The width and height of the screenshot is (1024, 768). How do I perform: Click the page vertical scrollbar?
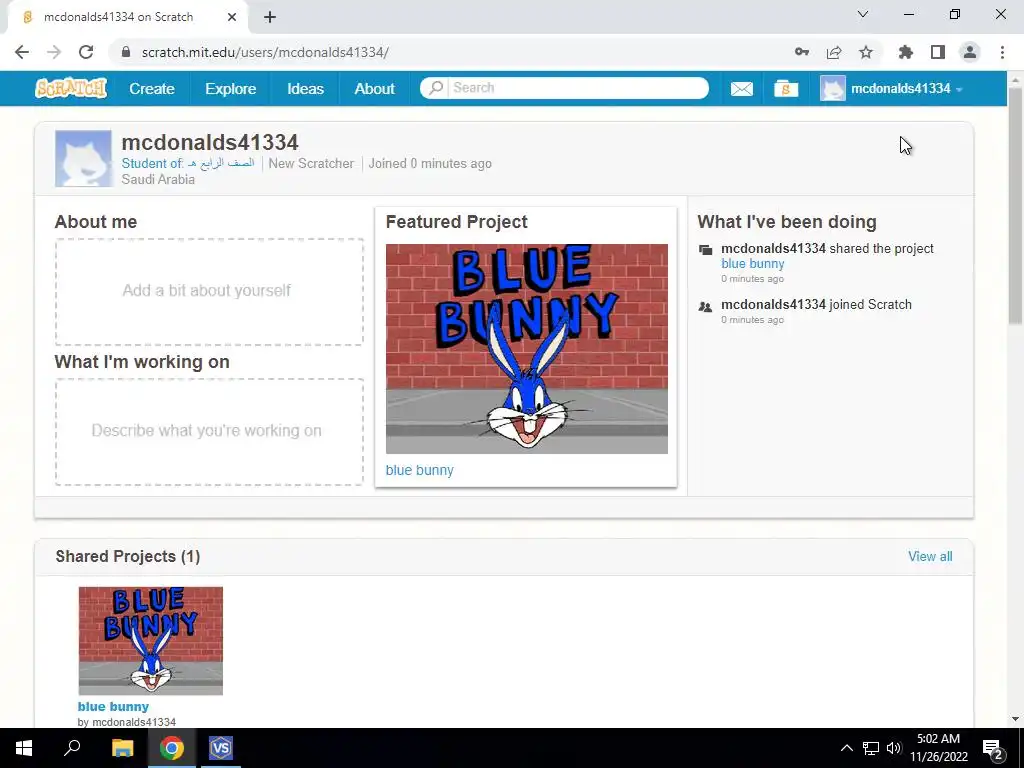coord(1015,204)
